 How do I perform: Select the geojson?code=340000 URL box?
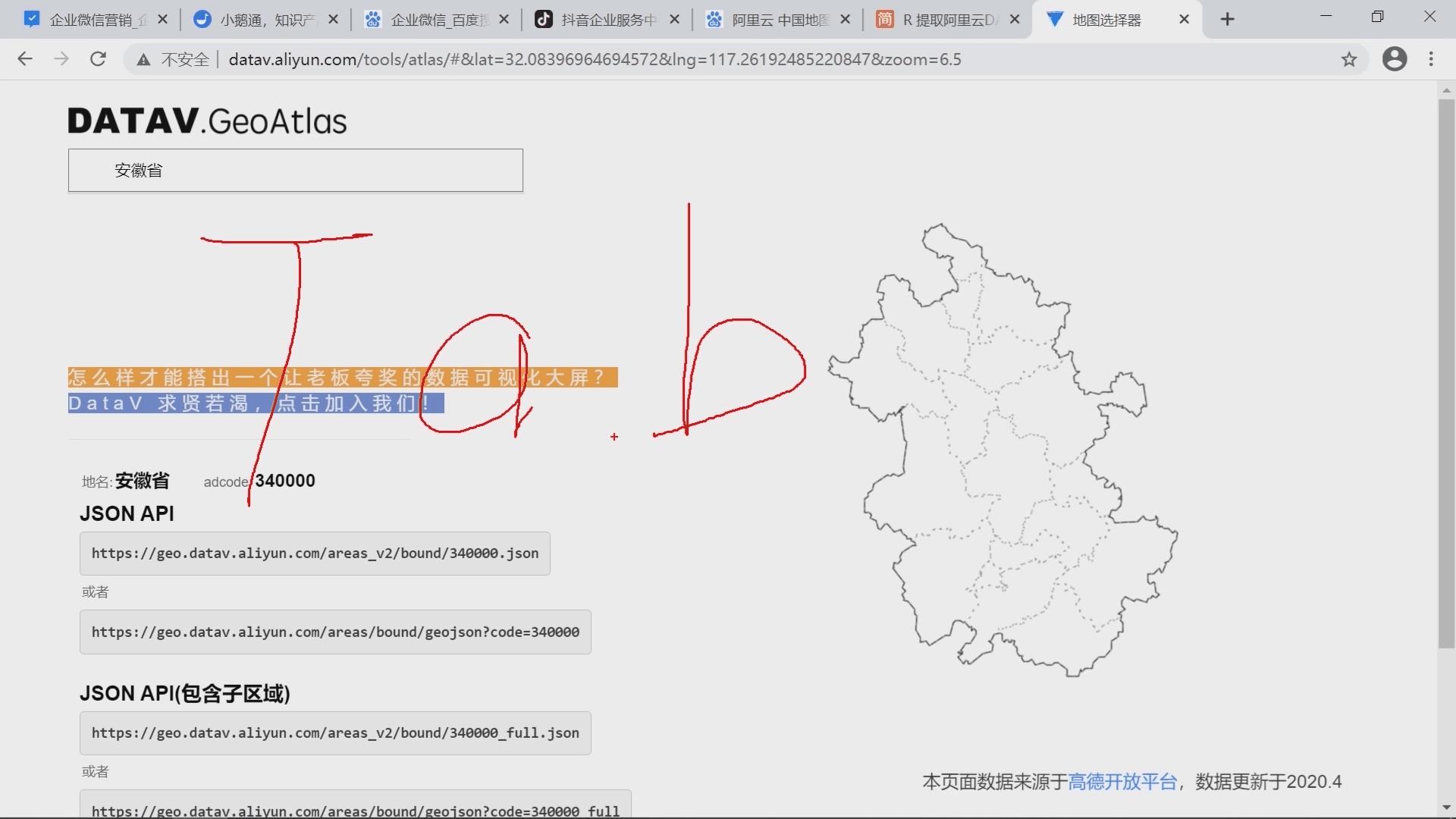pos(335,632)
